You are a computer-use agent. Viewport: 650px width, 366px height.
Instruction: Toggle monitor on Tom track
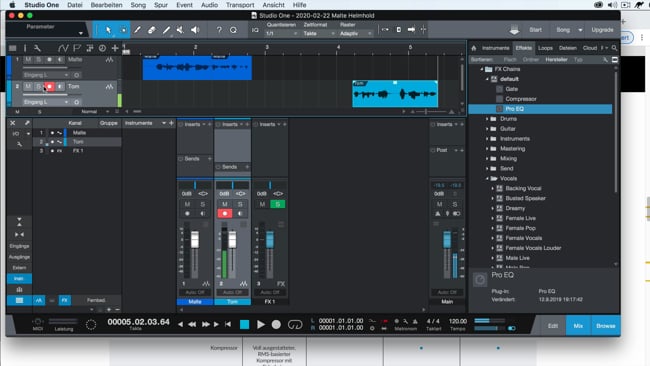60,86
